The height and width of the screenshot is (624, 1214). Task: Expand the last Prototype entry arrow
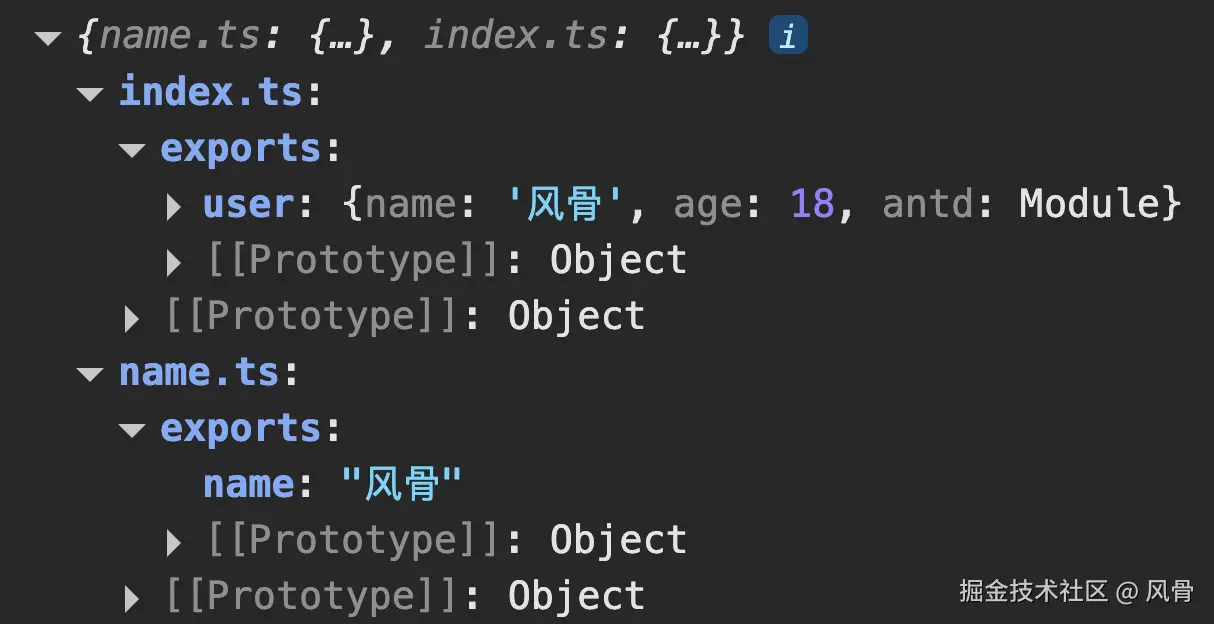click(x=132, y=598)
